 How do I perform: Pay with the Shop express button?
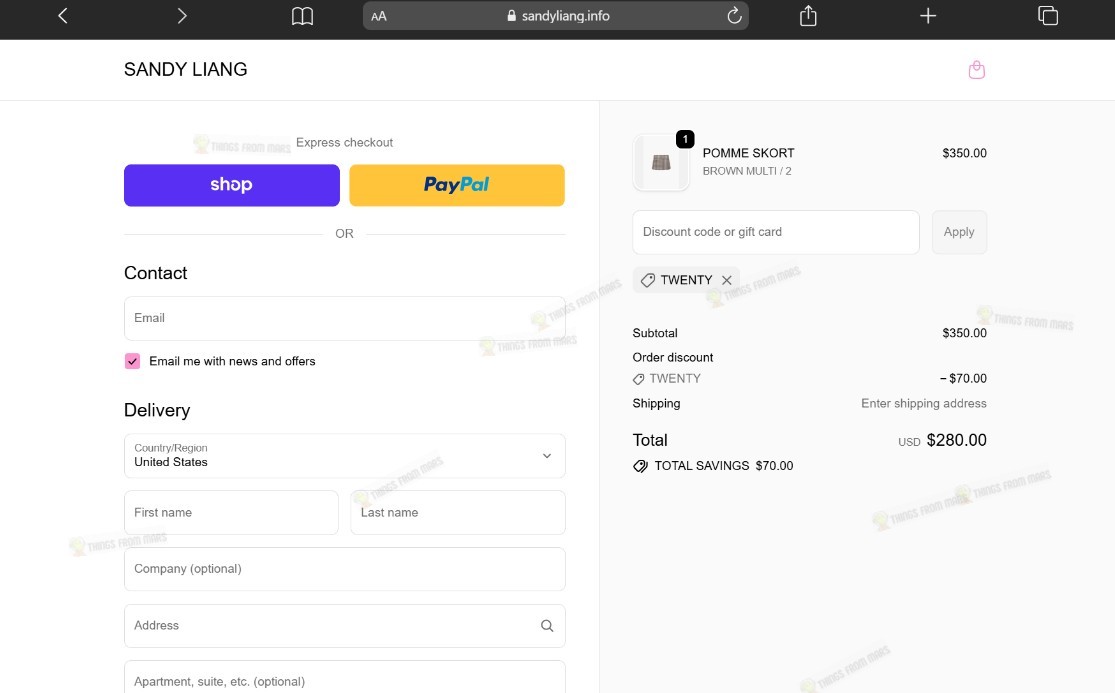tap(232, 185)
